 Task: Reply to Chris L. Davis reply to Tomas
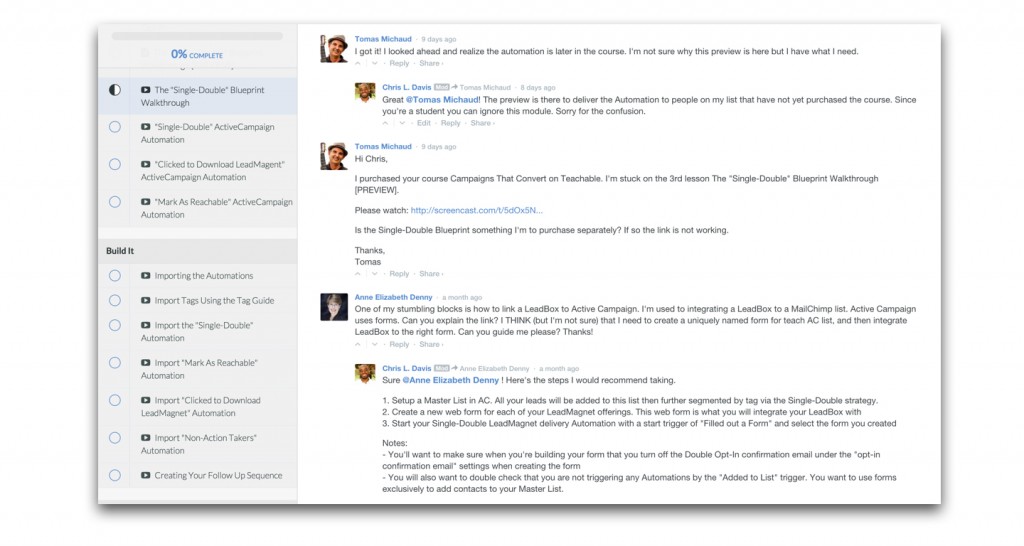[x=451, y=123]
